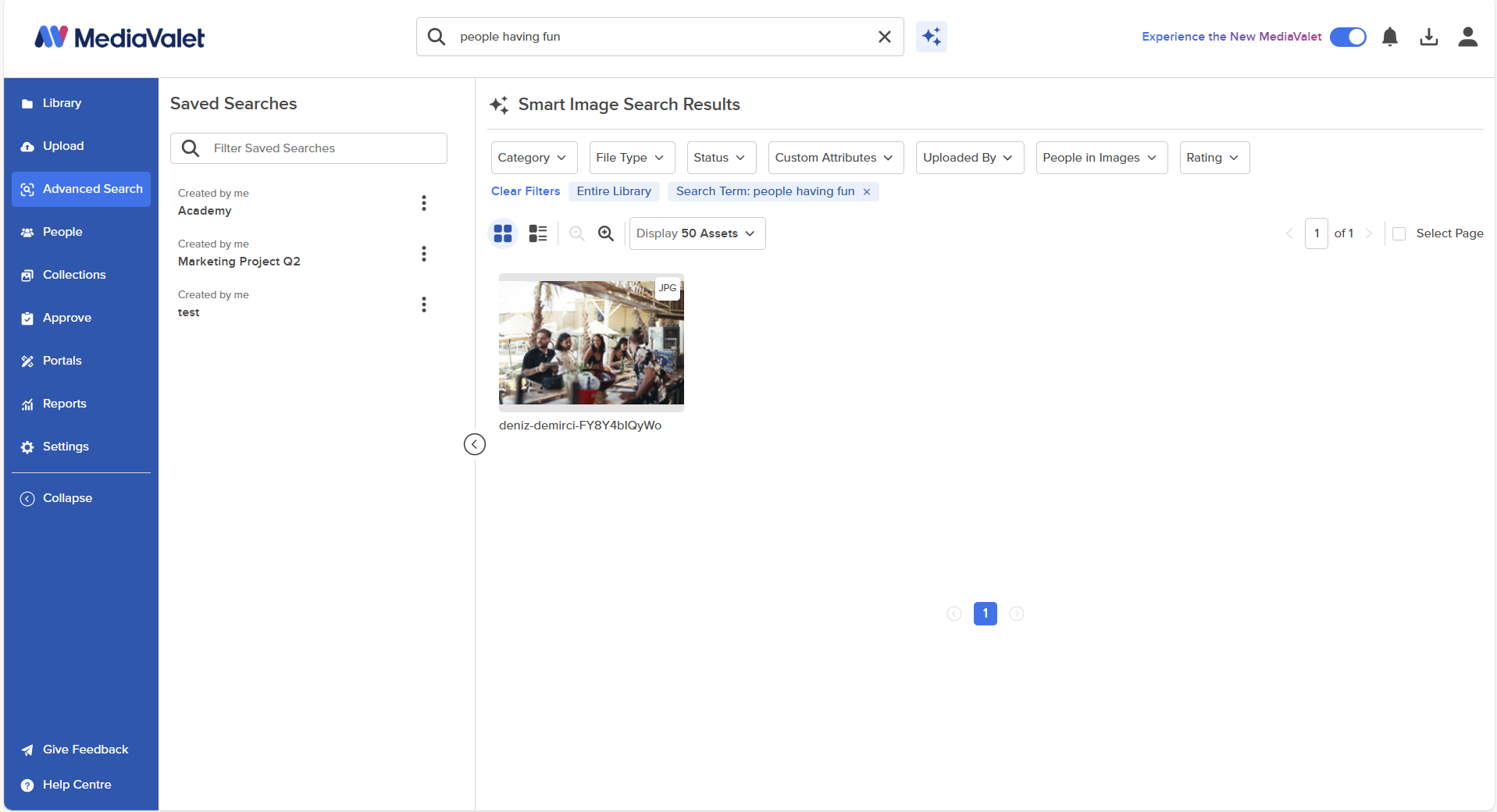
Task: Open the People section
Action: tap(81, 232)
